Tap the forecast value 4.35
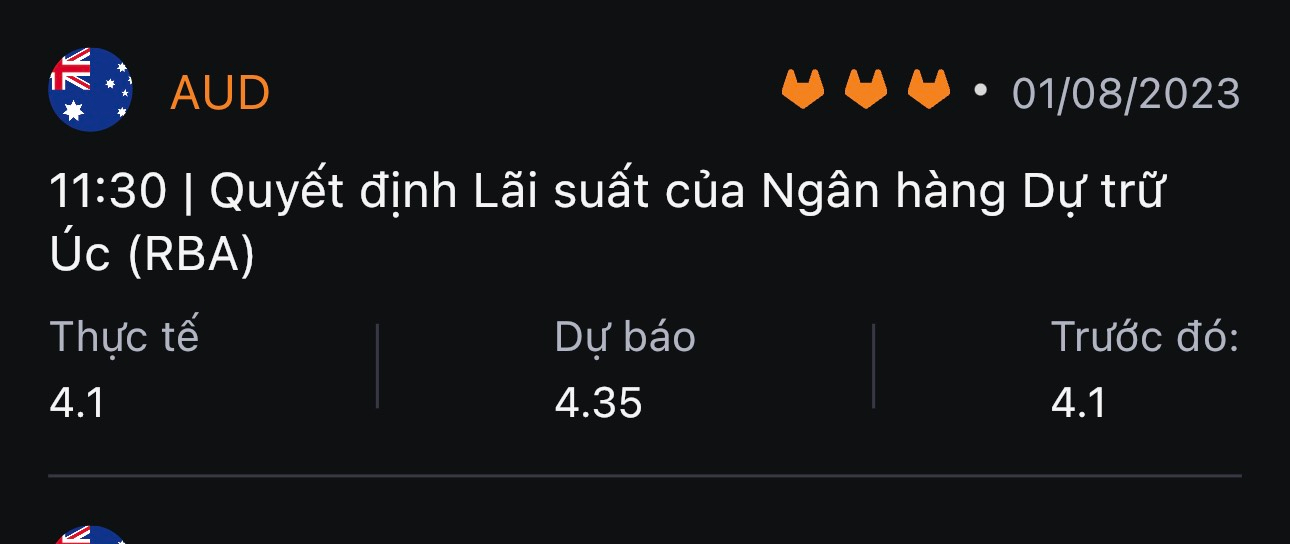 [x=598, y=403]
